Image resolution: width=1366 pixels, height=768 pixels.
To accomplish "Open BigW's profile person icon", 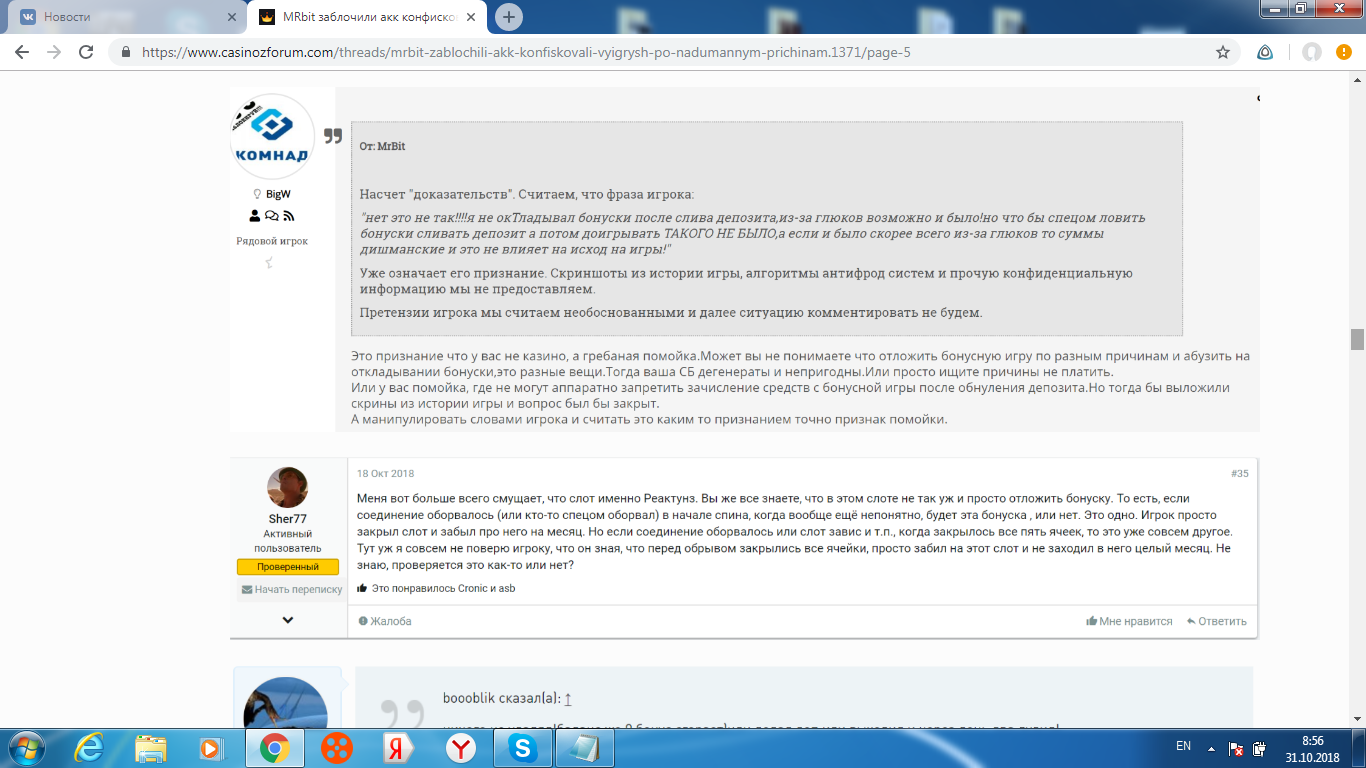I will click(255, 216).
